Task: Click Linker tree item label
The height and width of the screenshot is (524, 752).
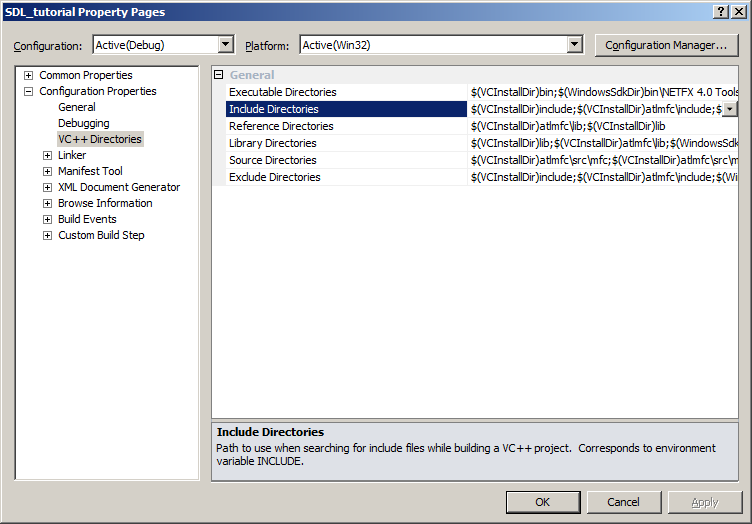Action: (x=72, y=155)
